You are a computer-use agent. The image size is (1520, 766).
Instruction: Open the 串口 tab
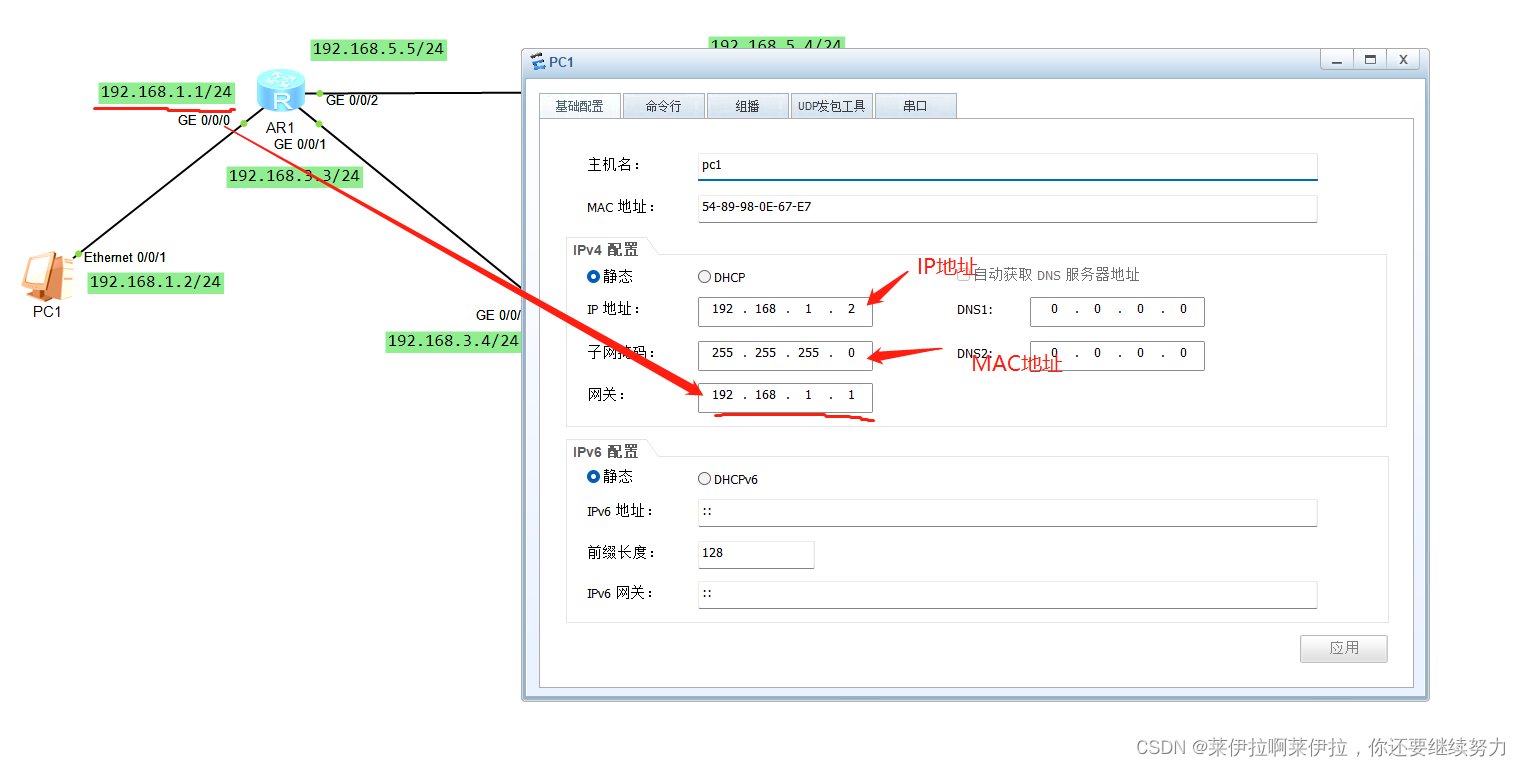pos(915,106)
